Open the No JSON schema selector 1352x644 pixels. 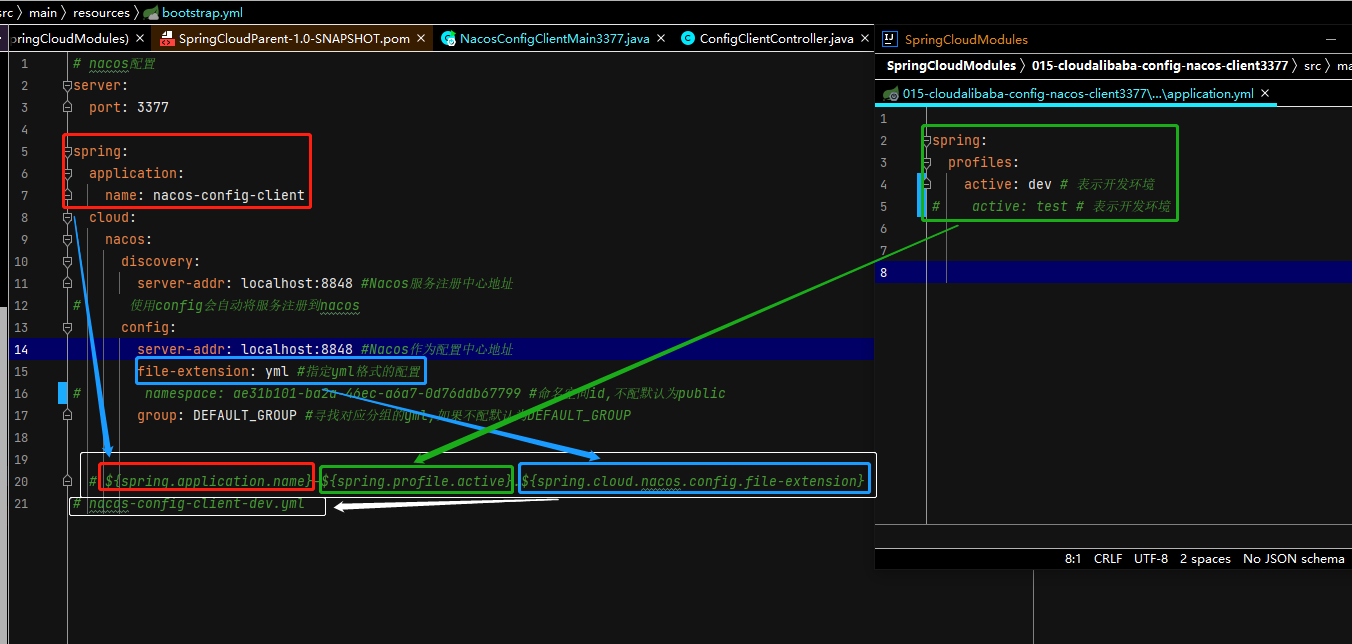tap(1293, 559)
